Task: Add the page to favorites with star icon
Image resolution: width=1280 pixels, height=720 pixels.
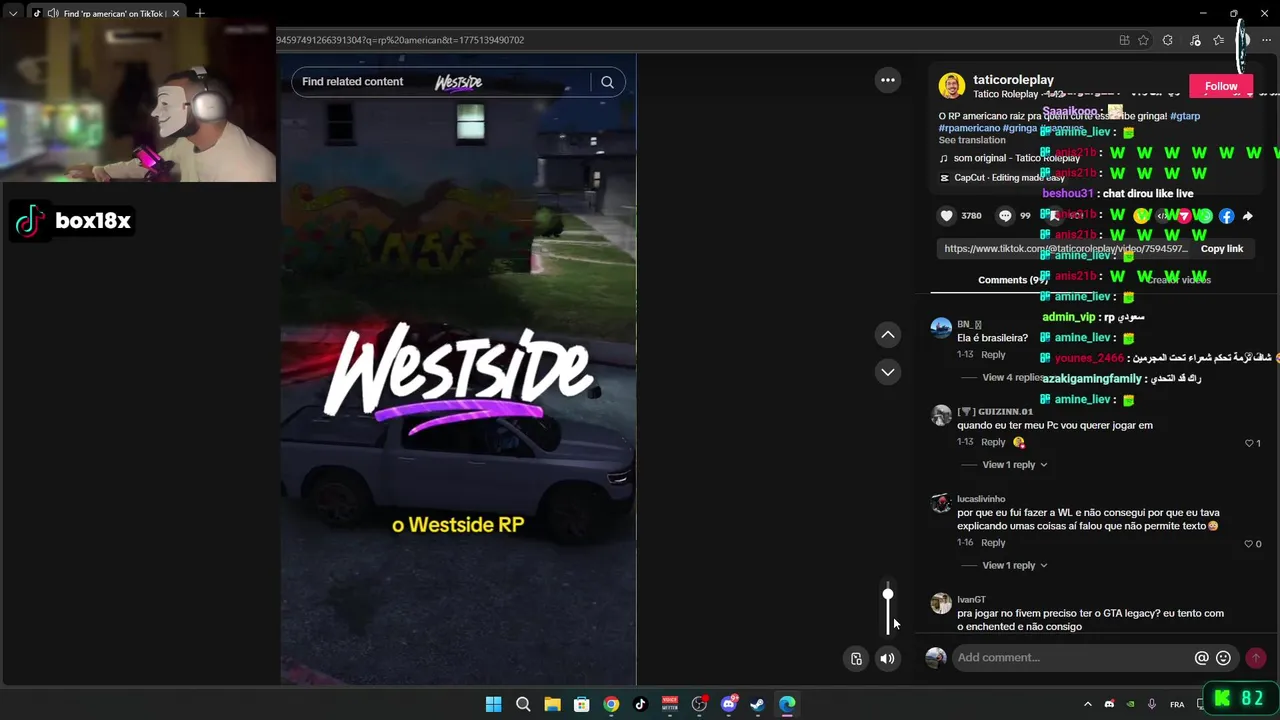Action: (x=1143, y=40)
